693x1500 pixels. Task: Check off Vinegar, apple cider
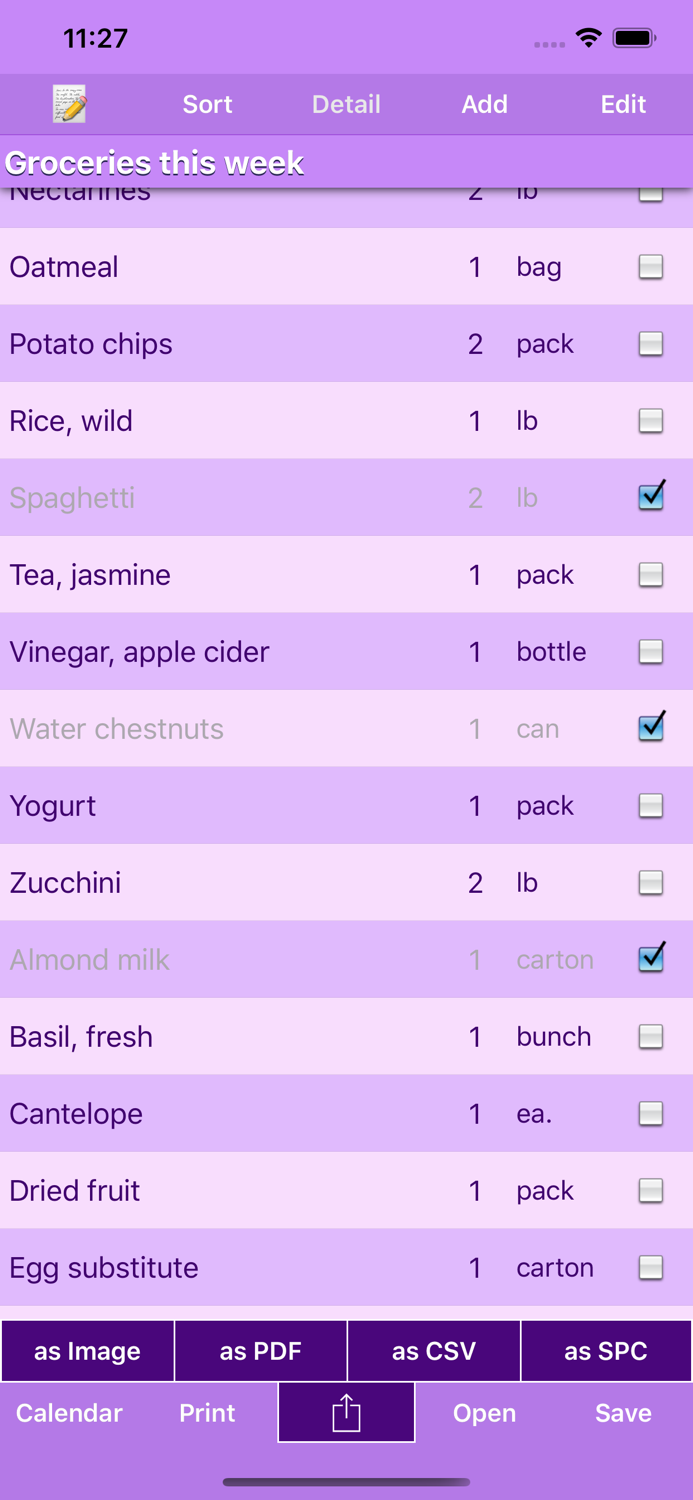pos(651,652)
